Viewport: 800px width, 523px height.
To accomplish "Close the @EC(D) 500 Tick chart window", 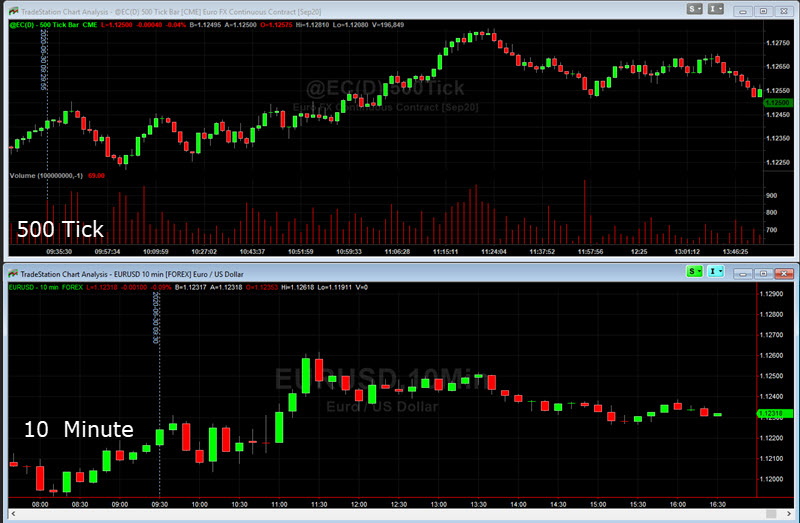I will point(784,11).
